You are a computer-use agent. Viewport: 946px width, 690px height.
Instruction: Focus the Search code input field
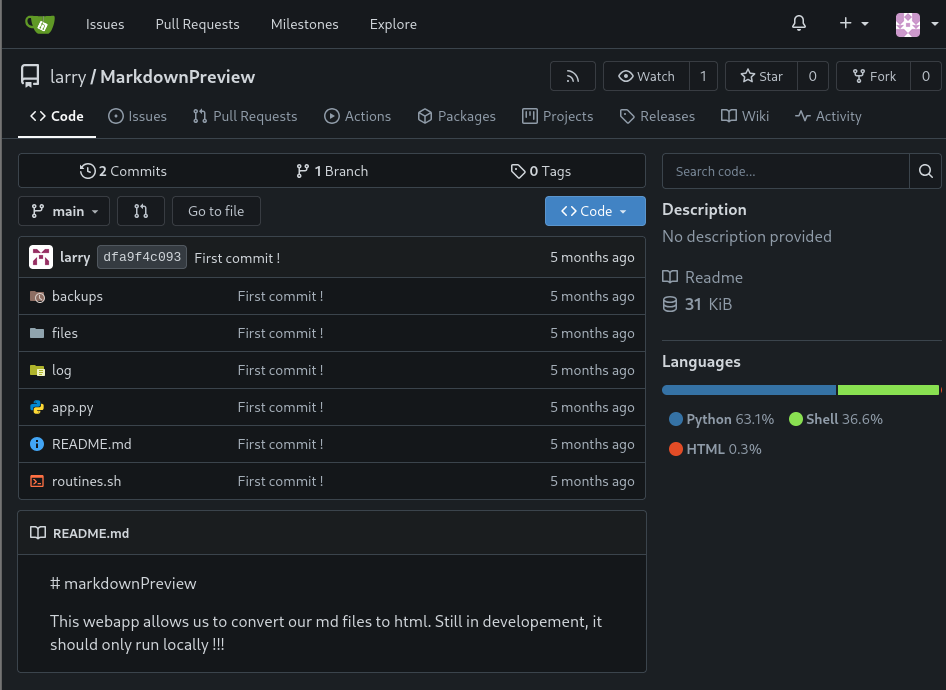tap(785, 171)
